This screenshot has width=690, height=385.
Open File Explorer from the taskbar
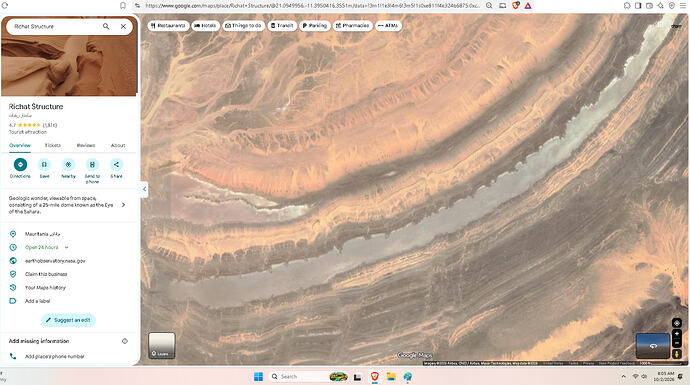[391, 377]
